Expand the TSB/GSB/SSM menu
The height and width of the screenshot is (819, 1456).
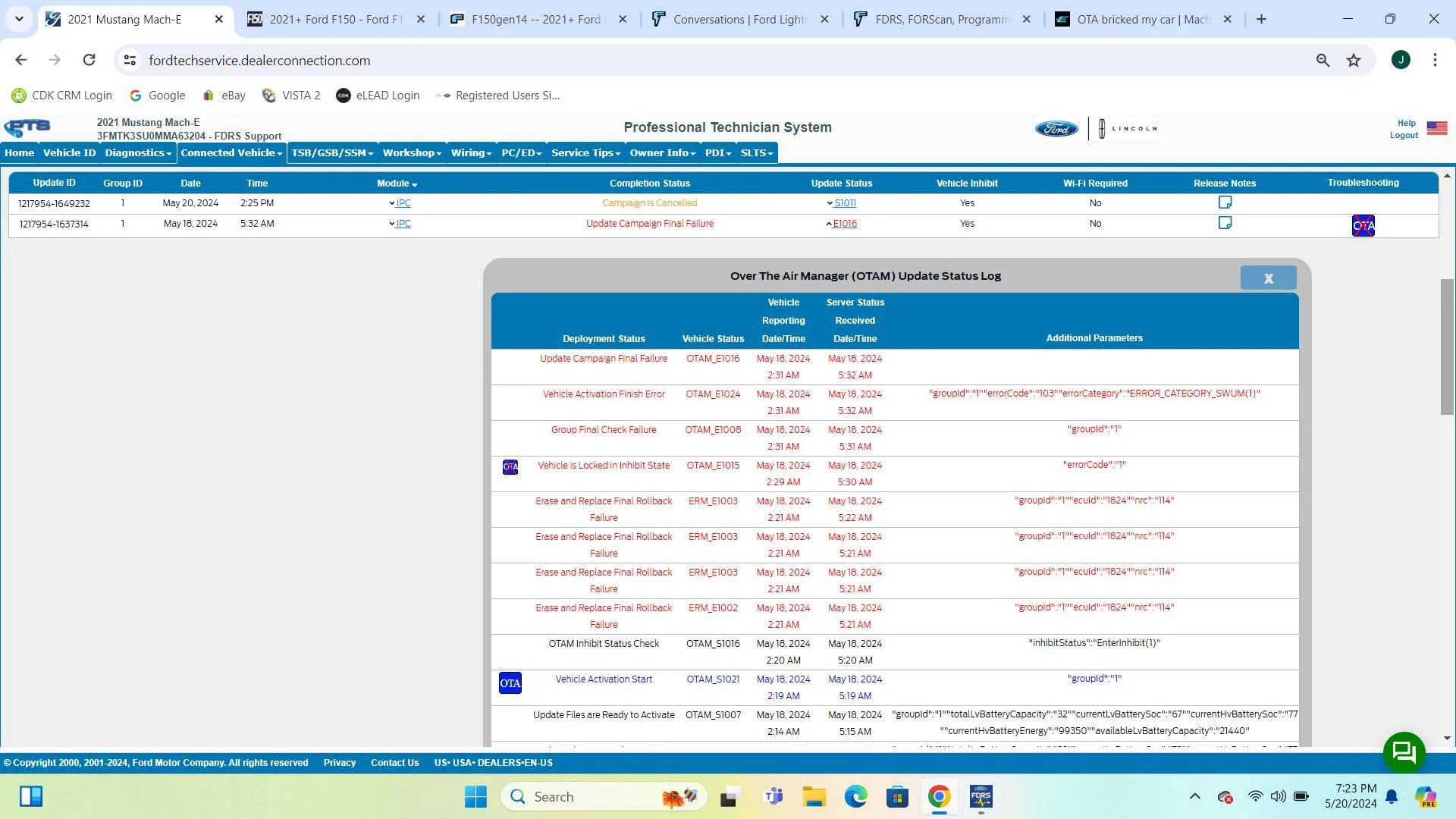coord(332,153)
